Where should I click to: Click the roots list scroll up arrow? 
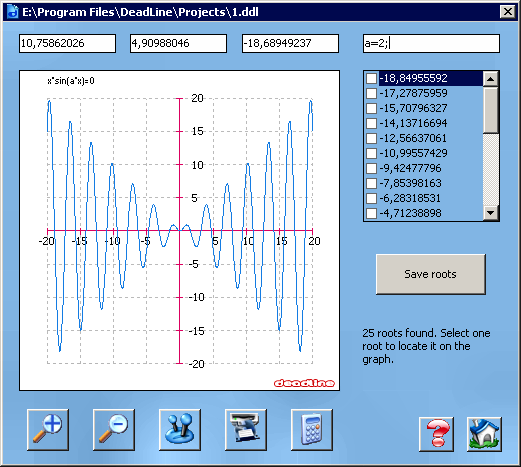pos(491,79)
